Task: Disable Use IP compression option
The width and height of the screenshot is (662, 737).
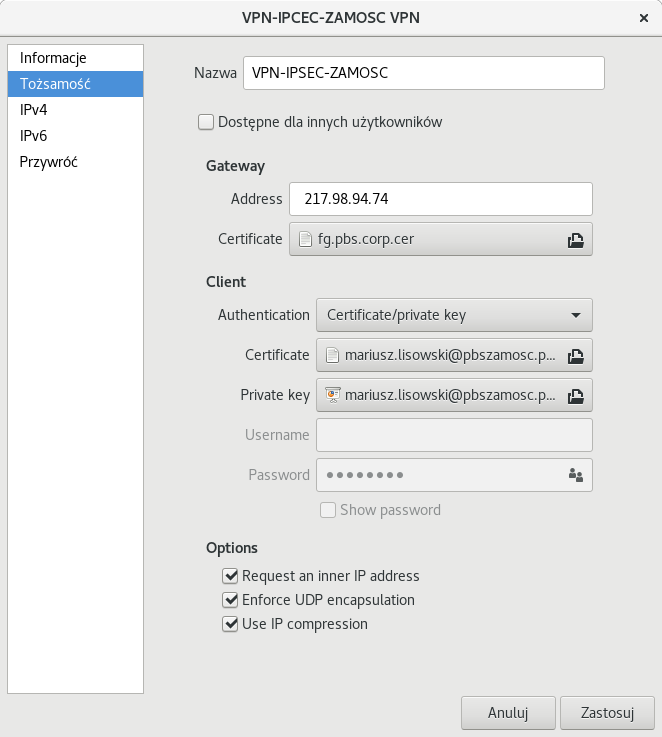Action: 231,624
